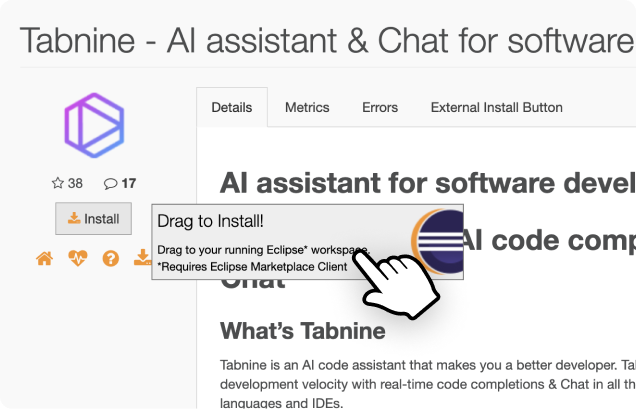Image resolution: width=636 pixels, height=409 pixels.
Task: Select the Errors tab
Action: tap(380, 108)
